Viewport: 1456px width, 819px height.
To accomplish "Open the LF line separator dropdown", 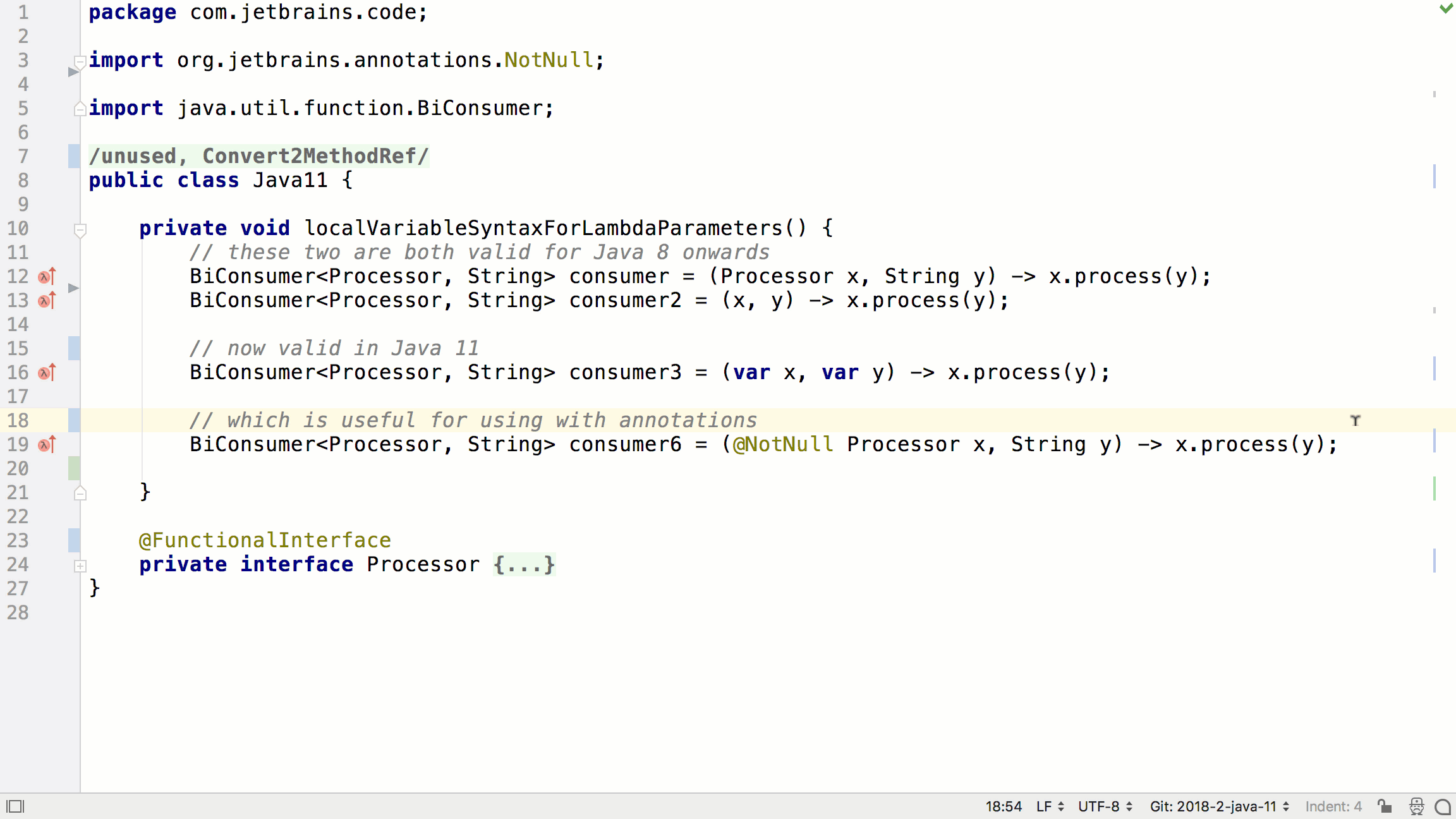I will [x=1048, y=806].
